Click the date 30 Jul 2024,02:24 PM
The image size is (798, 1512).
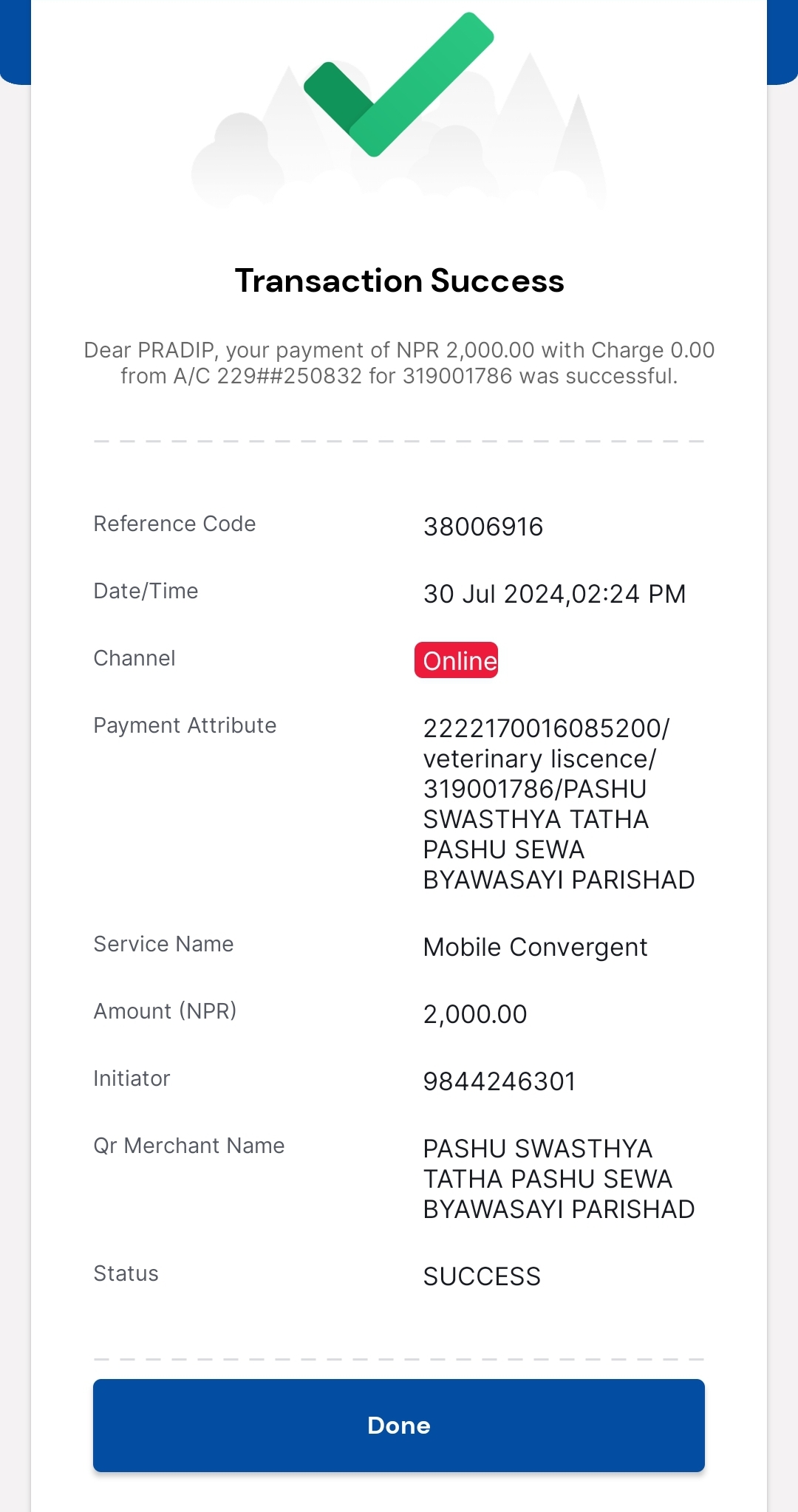pyautogui.click(x=554, y=594)
